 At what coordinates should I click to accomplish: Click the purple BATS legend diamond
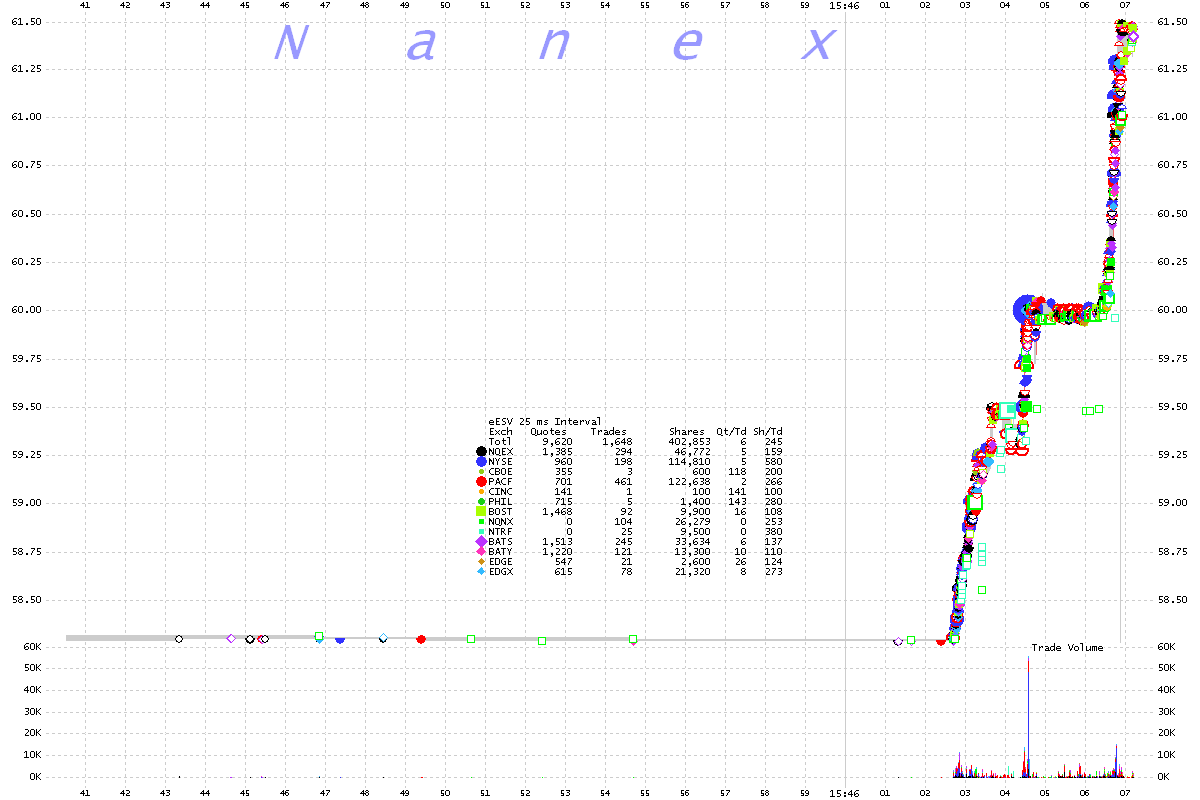482,542
